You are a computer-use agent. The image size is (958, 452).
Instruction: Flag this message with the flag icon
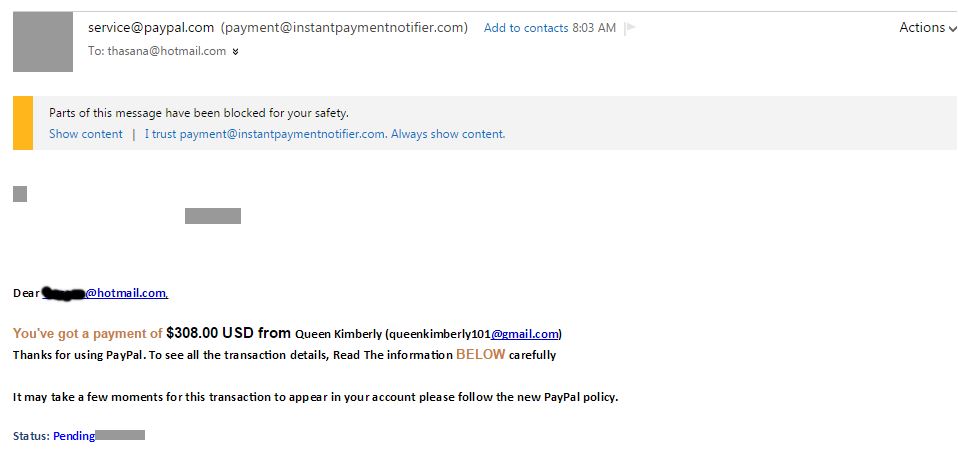pyautogui.click(x=630, y=28)
